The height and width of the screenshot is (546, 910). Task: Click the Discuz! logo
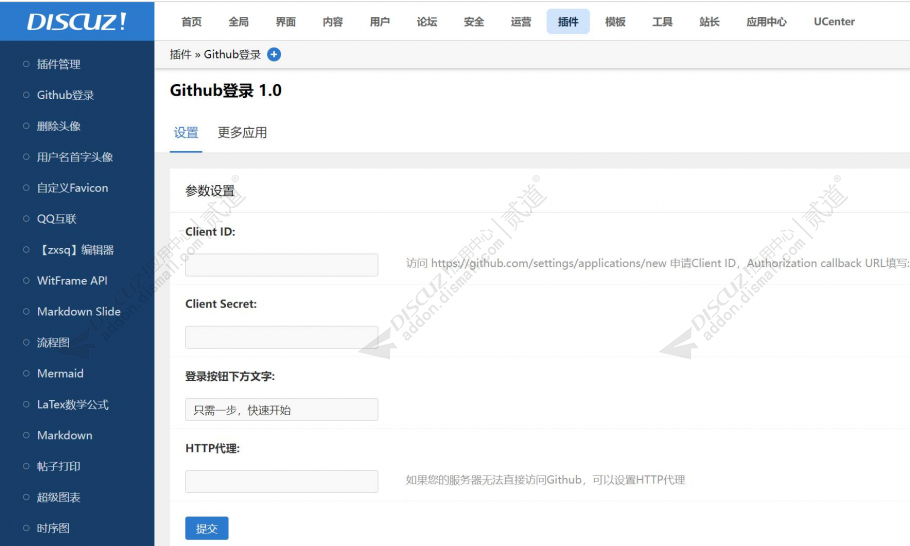click(77, 21)
